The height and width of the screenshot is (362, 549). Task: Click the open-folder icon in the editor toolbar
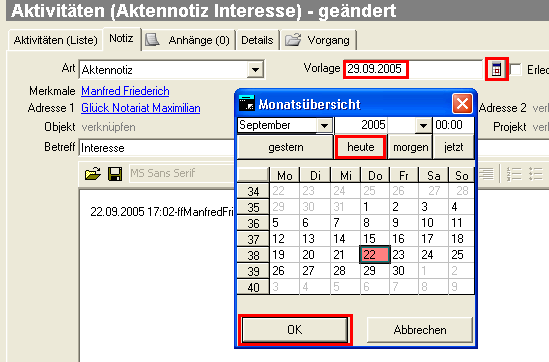(x=93, y=173)
